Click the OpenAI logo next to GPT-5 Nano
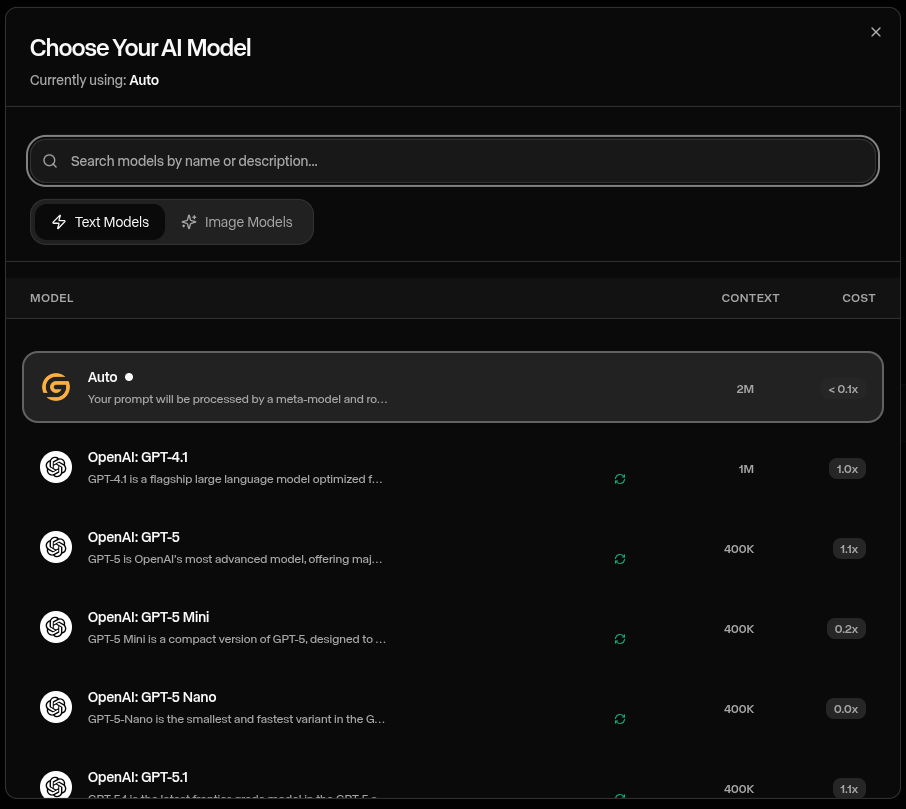 coord(56,707)
